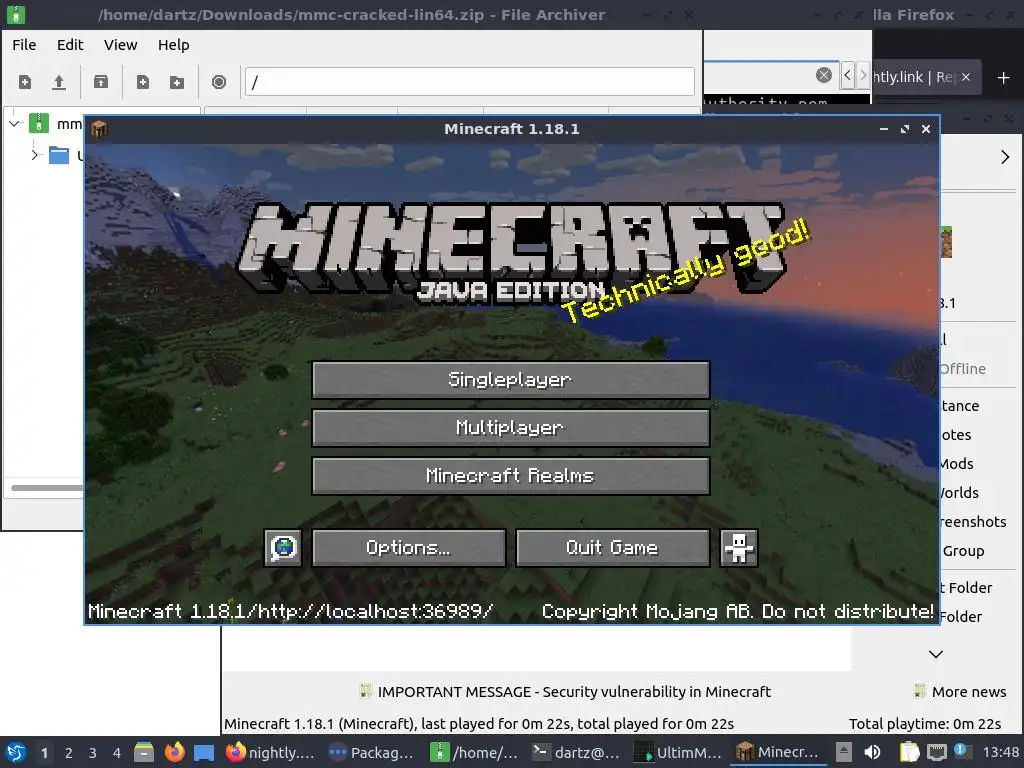1024x768 pixels.
Task: Click the More news button in launcher
Action: (960, 692)
